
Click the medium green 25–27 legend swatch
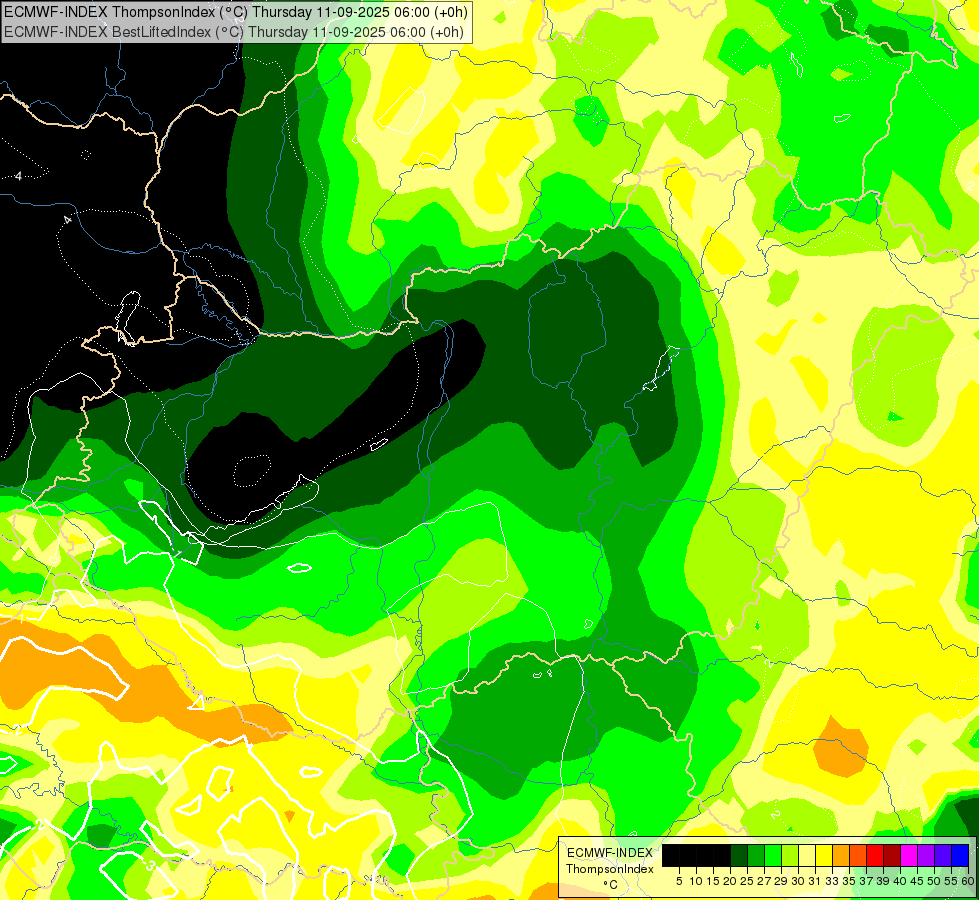coord(756,855)
